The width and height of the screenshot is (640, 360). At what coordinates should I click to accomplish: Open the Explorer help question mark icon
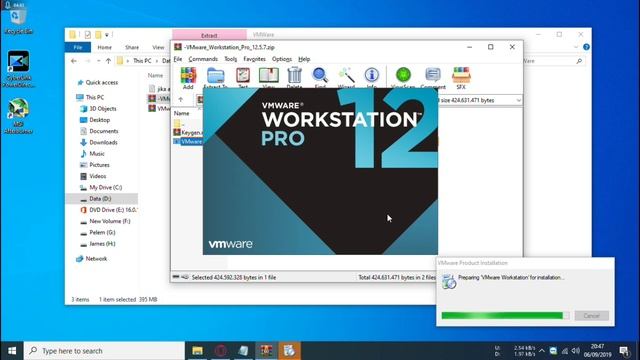(587, 47)
